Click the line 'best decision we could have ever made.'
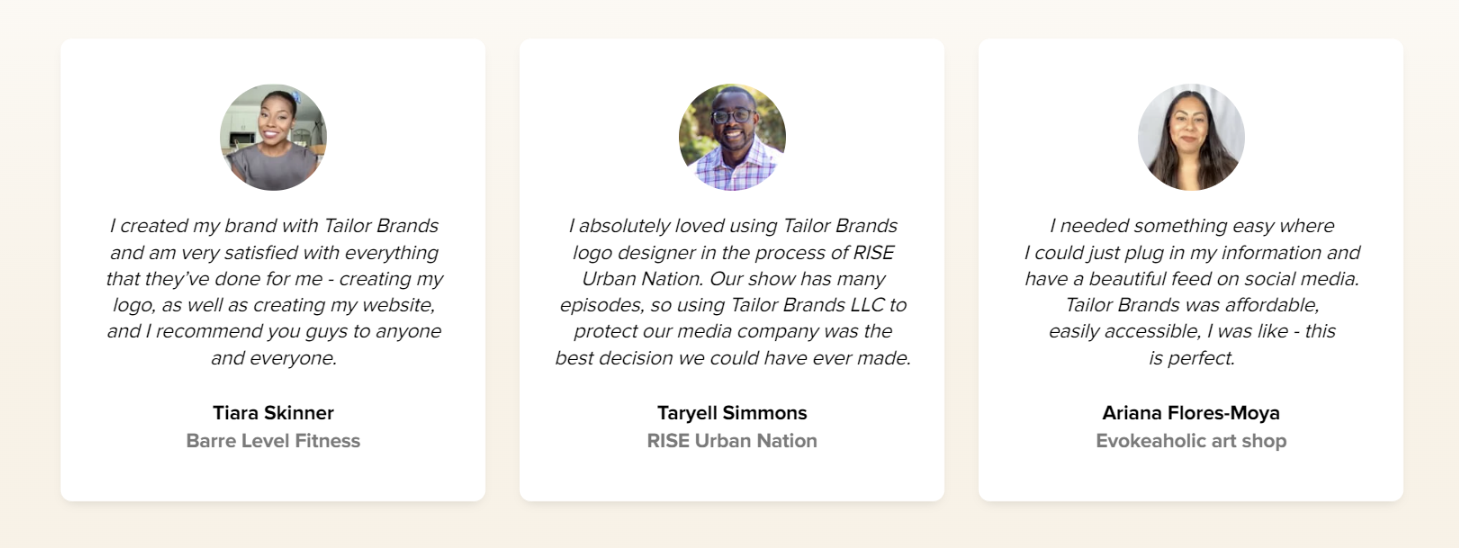1459x548 pixels. pos(732,357)
